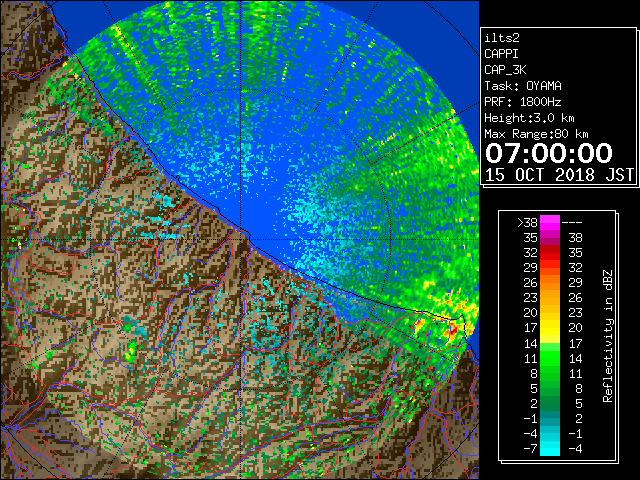The height and width of the screenshot is (480, 640).
Task: Click the yellow-green echo cell over inland terrain
Action: tap(131, 352)
